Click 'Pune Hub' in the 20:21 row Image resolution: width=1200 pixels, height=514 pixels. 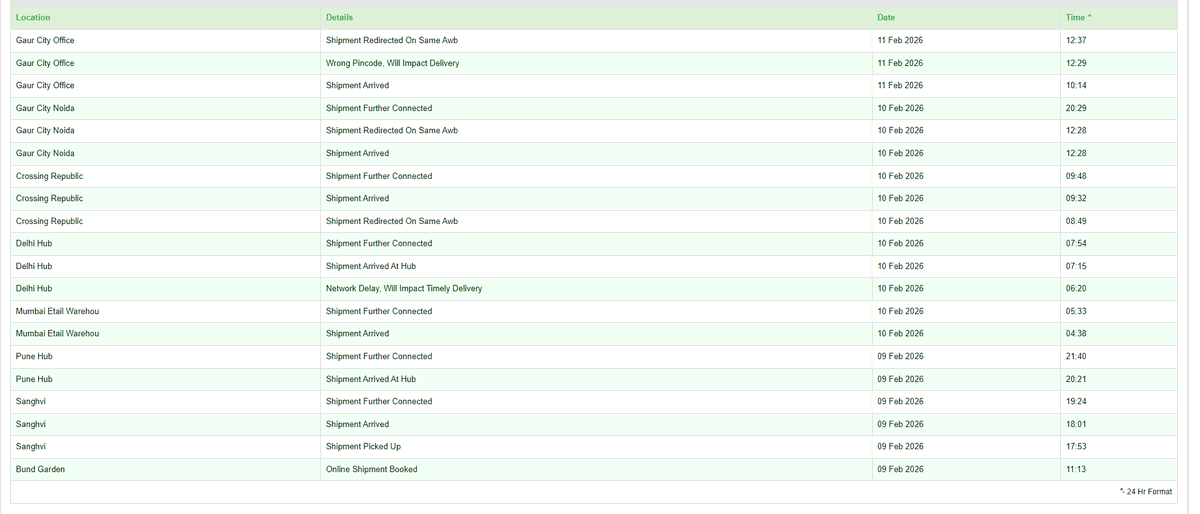click(x=34, y=379)
